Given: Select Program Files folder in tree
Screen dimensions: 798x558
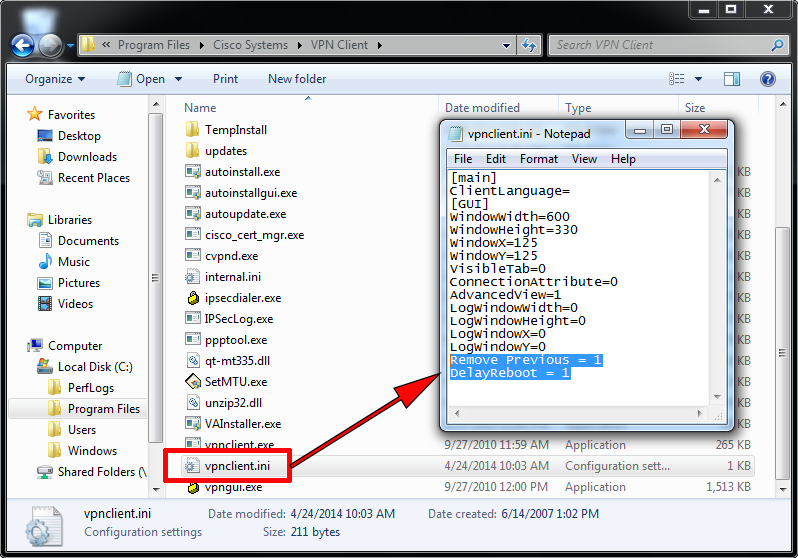Looking at the screenshot, I should click(x=94, y=409).
